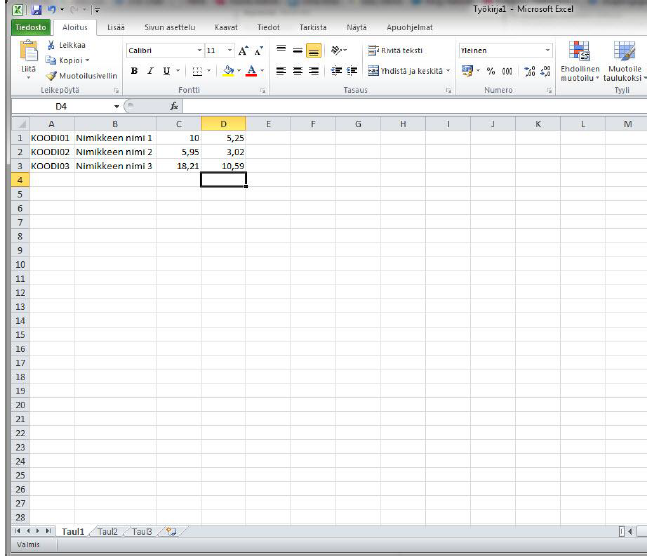This screenshot has height=559, width=651.
Task: Open the text orientation icon
Action: pos(337,50)
